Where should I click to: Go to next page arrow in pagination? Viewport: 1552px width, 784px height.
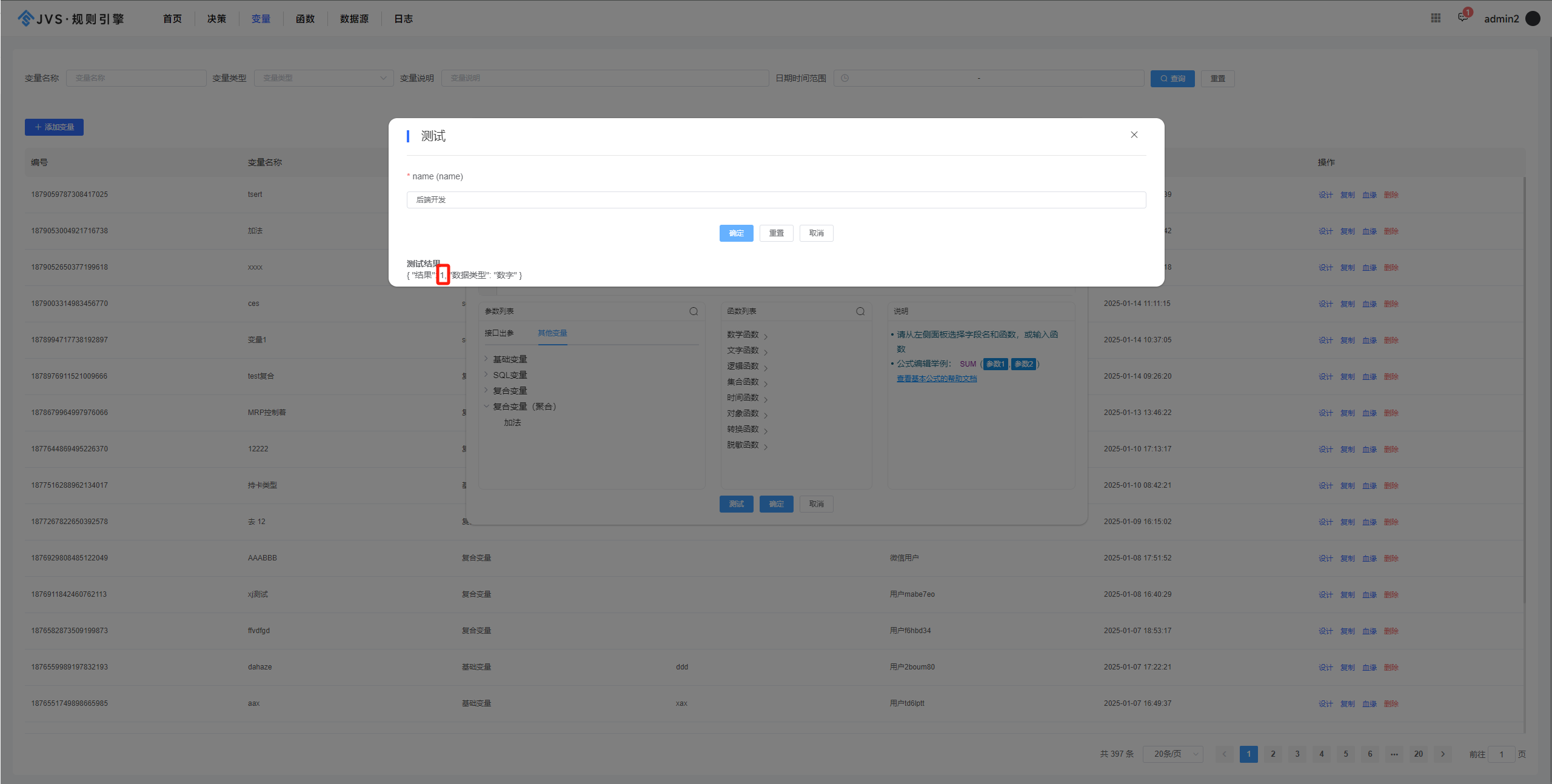point(1443,754)
